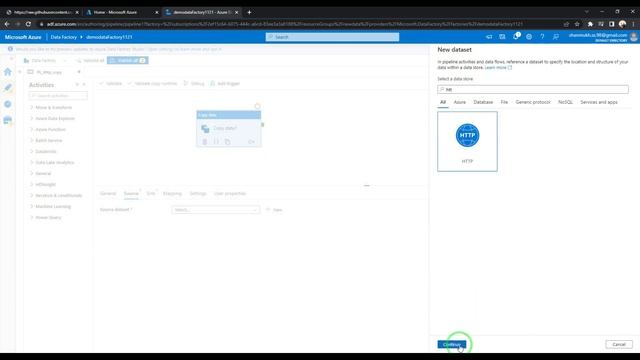Viewport: 640px width, 360px height.
Task: Open the Monitor icon in left sidebar
Action: coord(8,104)
